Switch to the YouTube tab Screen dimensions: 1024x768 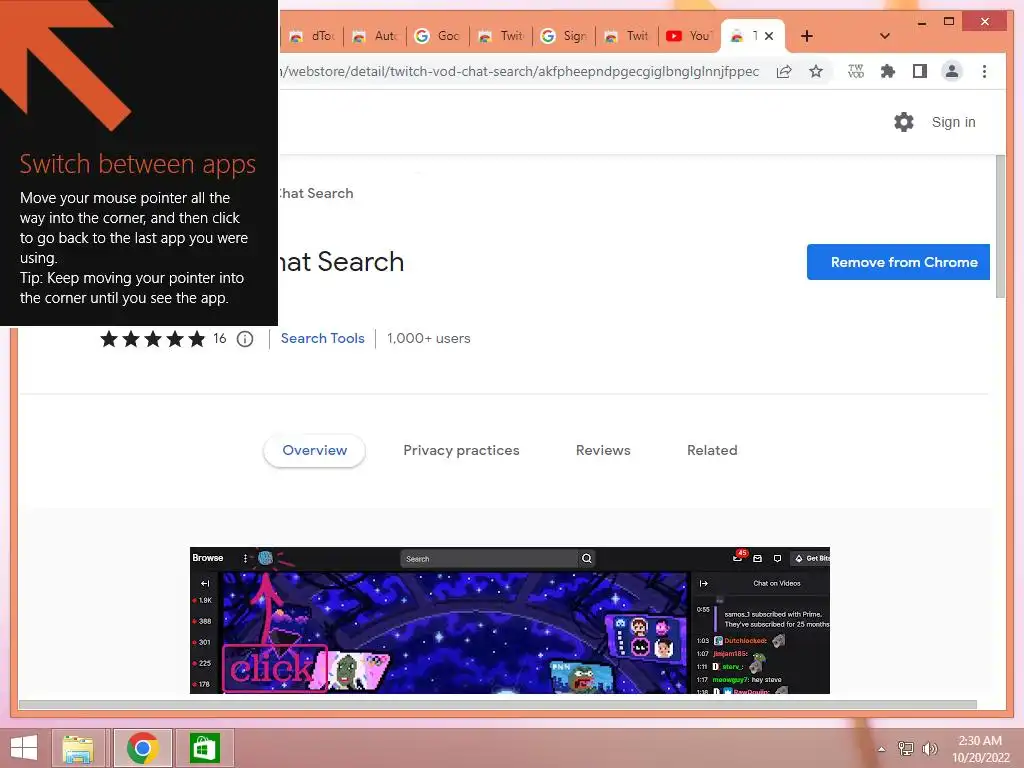tap(689, 36)
